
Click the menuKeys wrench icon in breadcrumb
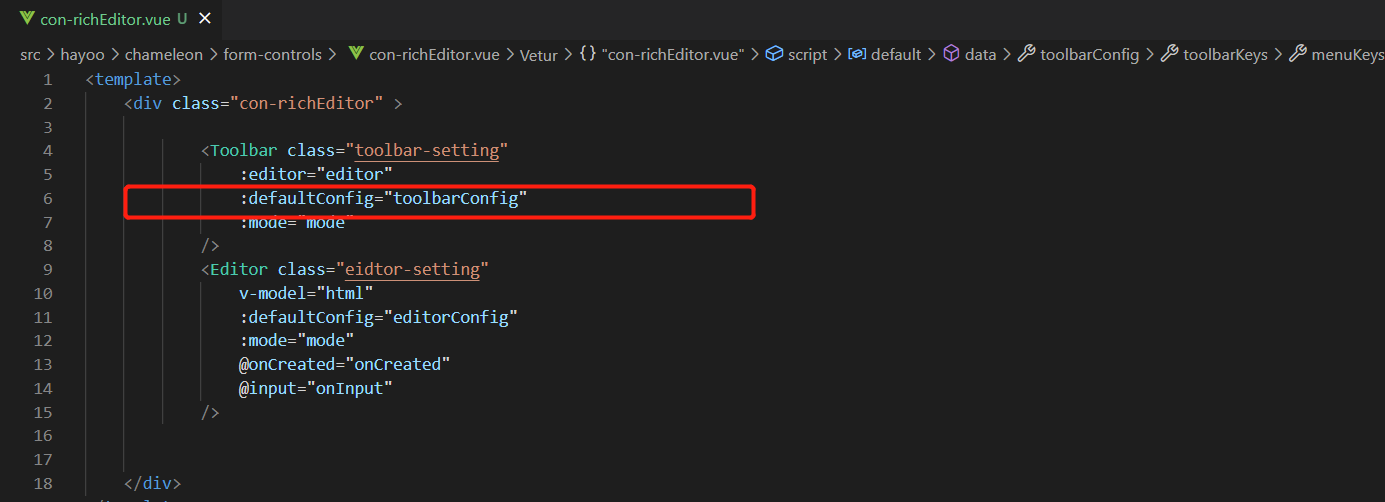point(1297,54)
